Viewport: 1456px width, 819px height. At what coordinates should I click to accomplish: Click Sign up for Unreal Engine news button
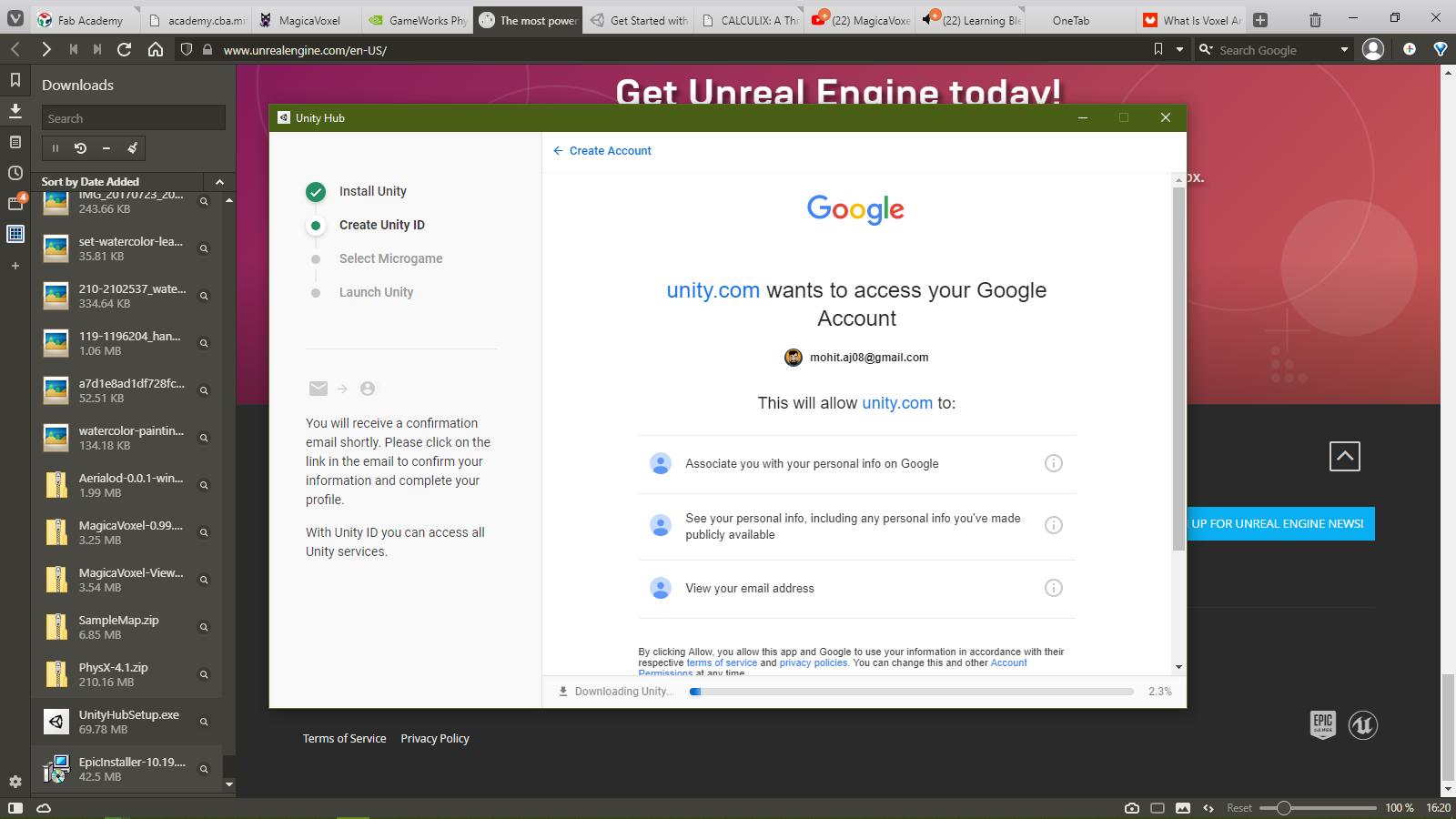(1279, 523)
